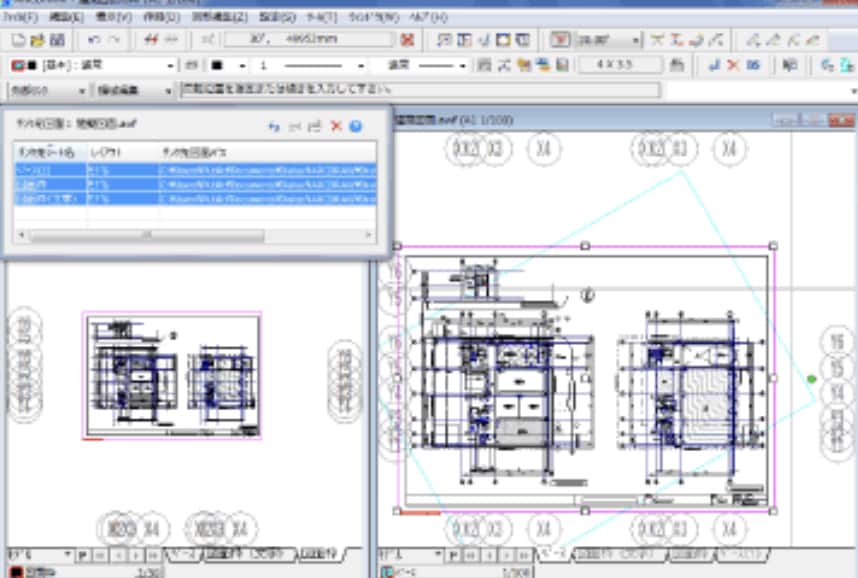858x578 pixels.
Task: Click the multicolored layers icon in the second toolbar
Action: [x=543, y=65]
